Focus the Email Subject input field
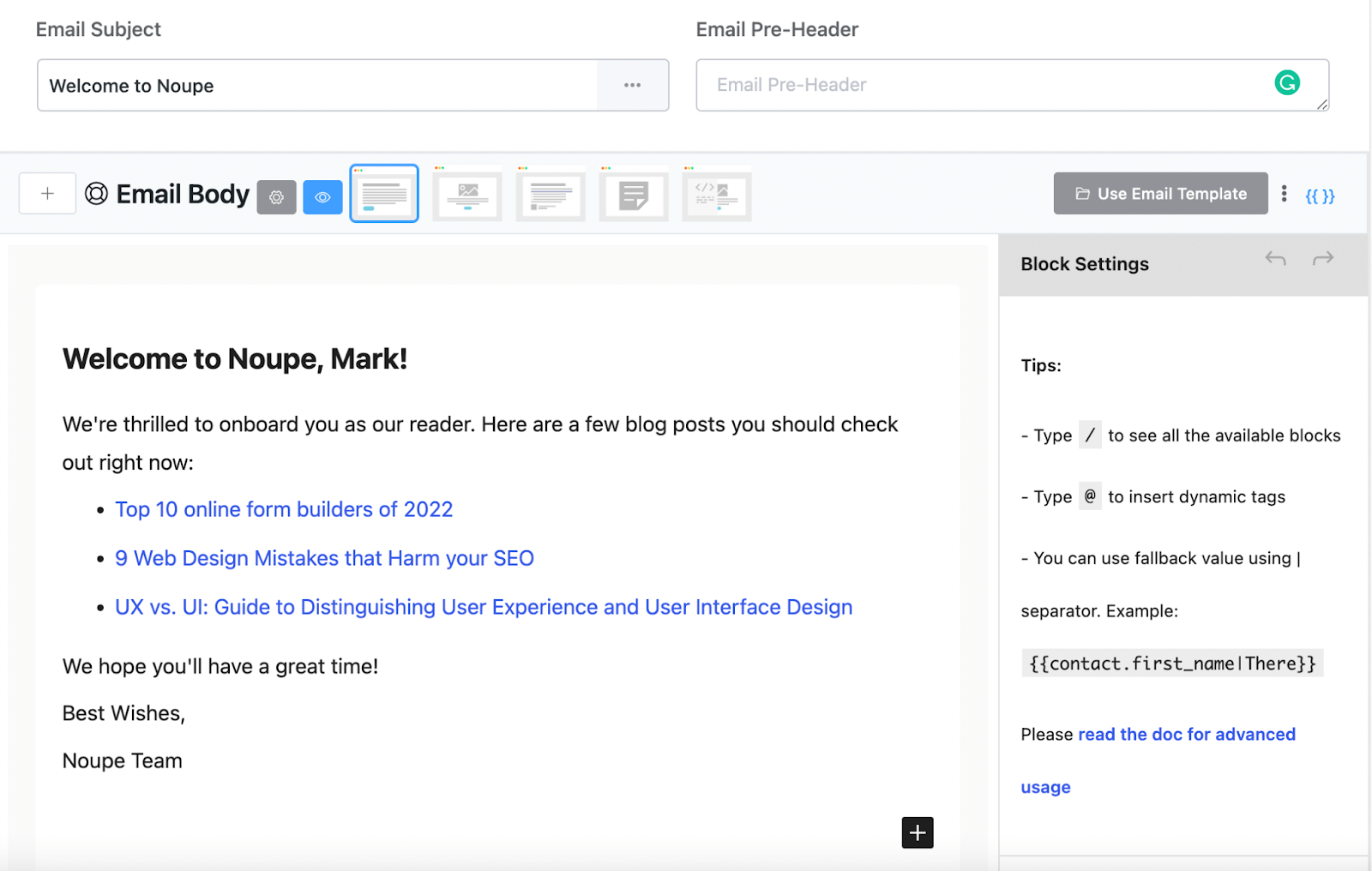The width and height of the screenshot is (1372, 871). pos(317,85)
